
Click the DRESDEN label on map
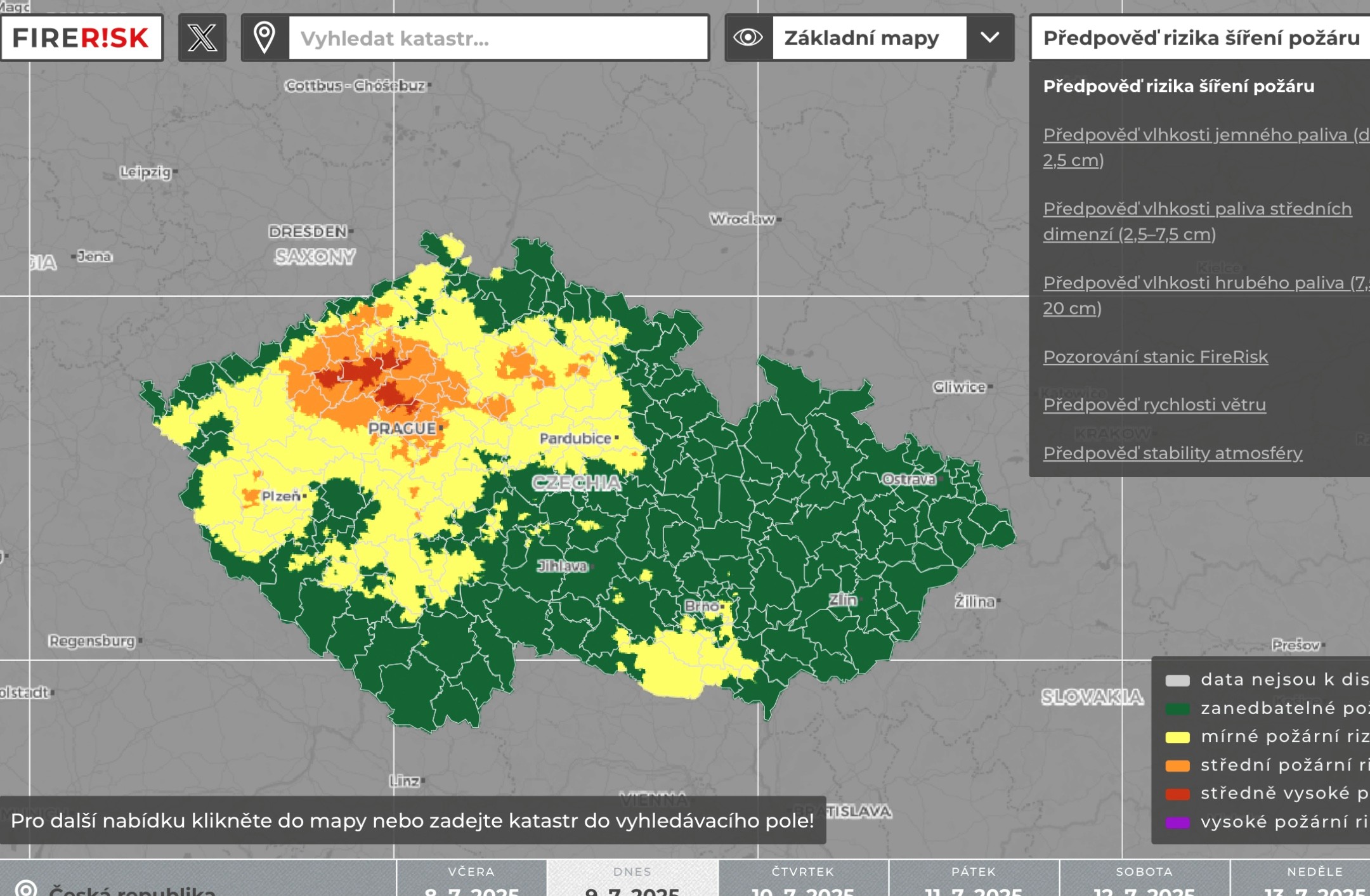(308, 231)
